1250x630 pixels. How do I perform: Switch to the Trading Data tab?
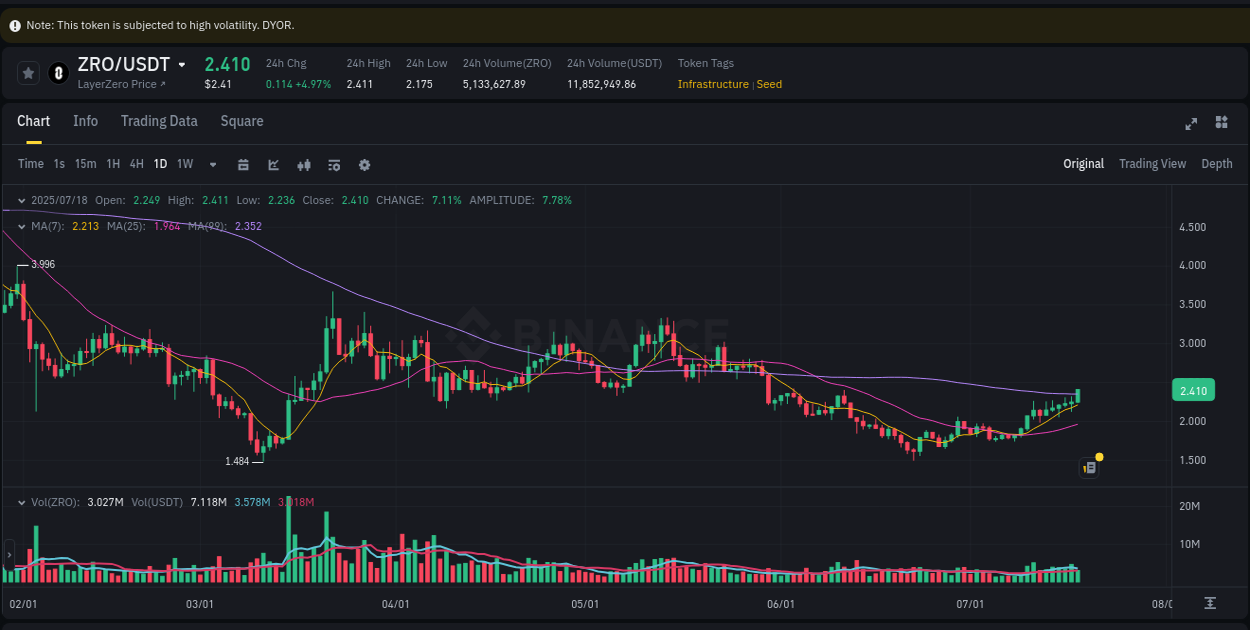pos(159,121)
